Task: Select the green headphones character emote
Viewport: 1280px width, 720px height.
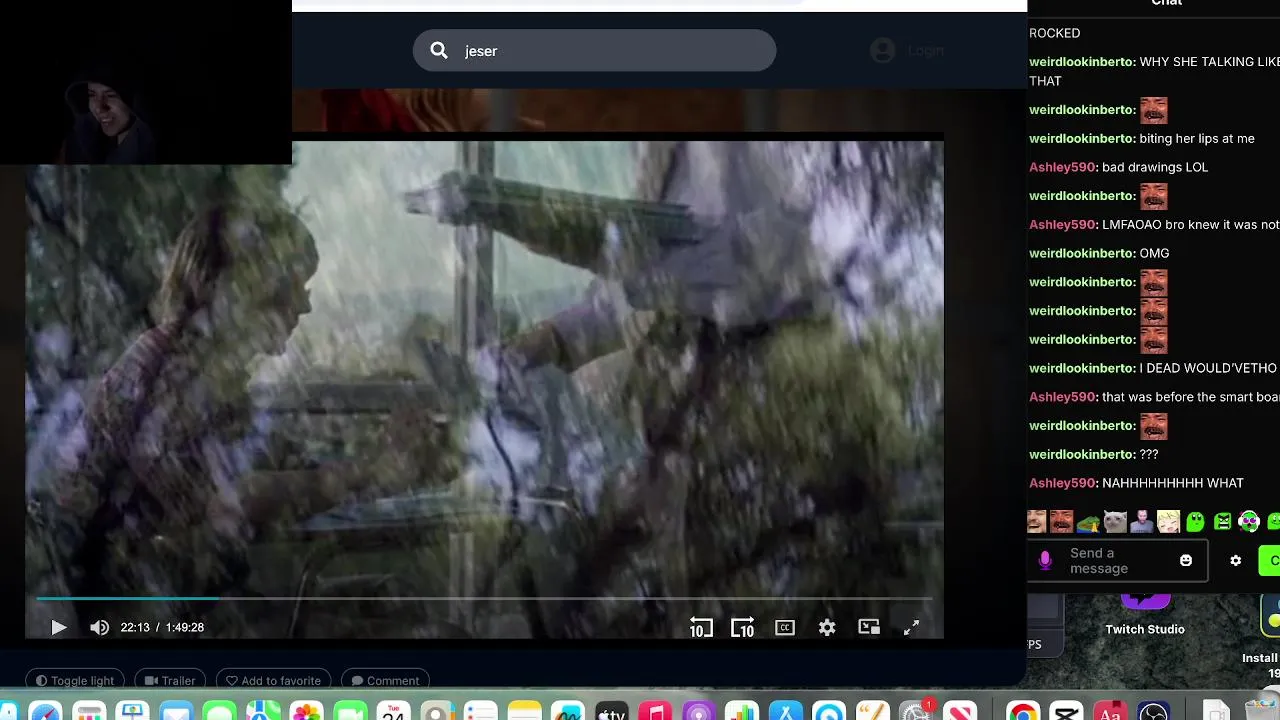Action: click(x=1248, y=522)
